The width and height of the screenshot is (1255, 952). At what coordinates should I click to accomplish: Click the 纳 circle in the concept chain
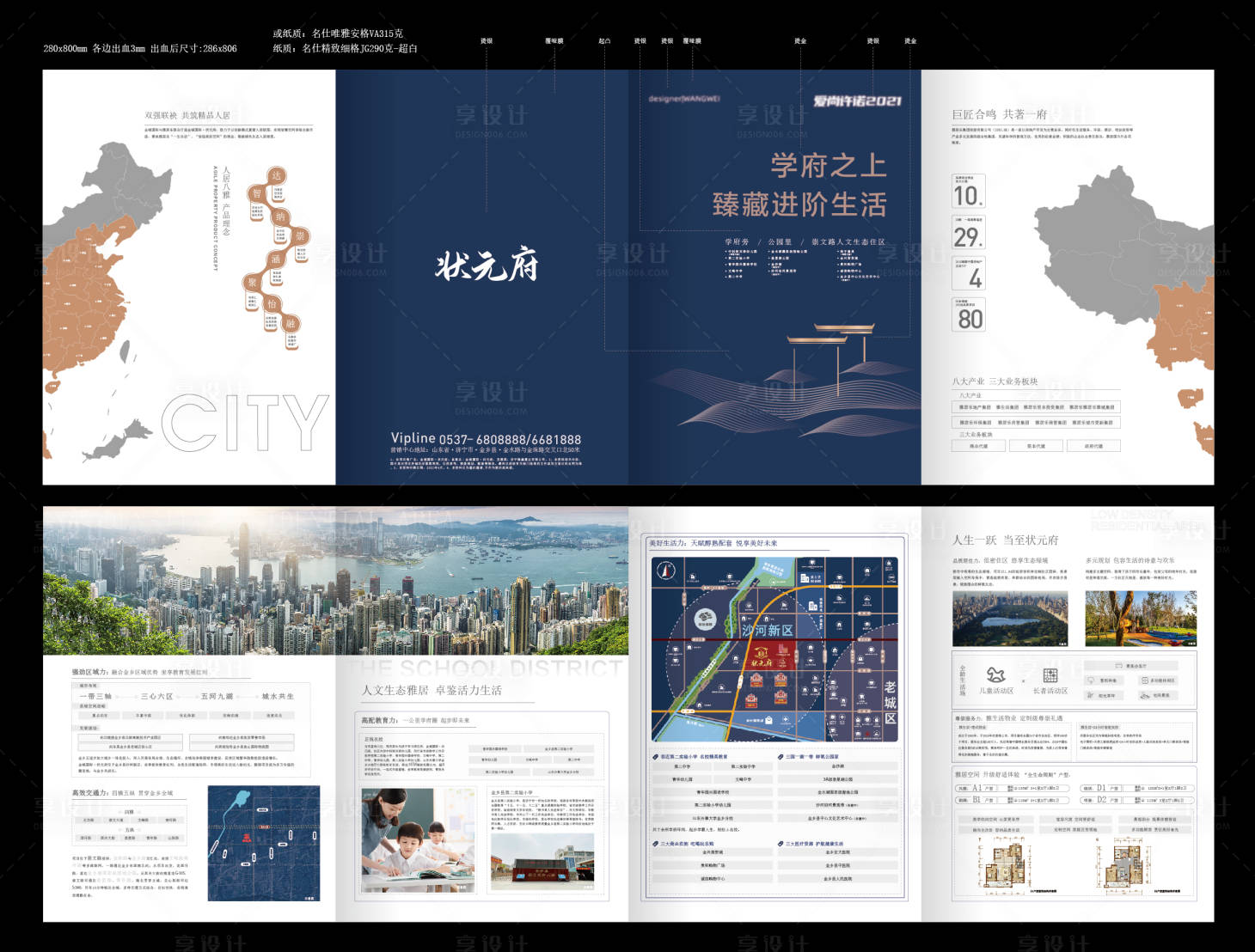(279, 217)
